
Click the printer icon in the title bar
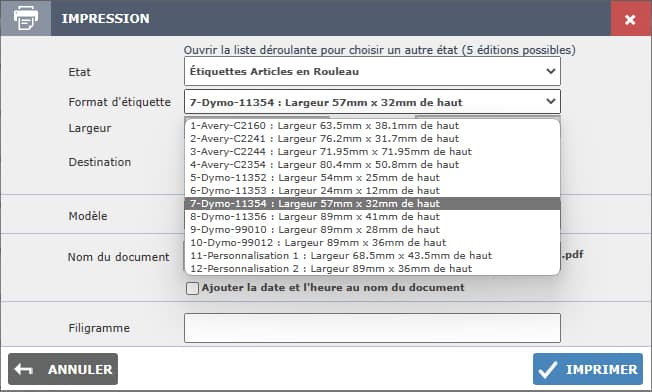click(x=26, y=18)
